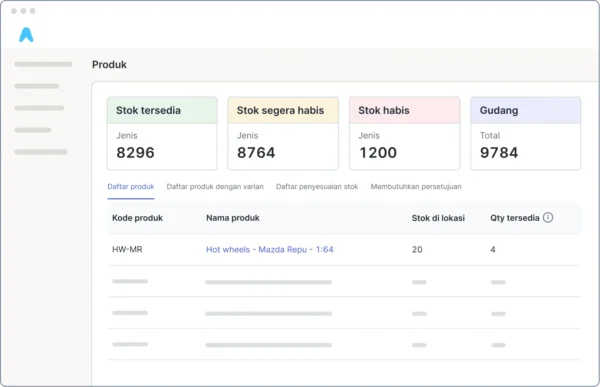Click the Produk page heading

point(109,64)
